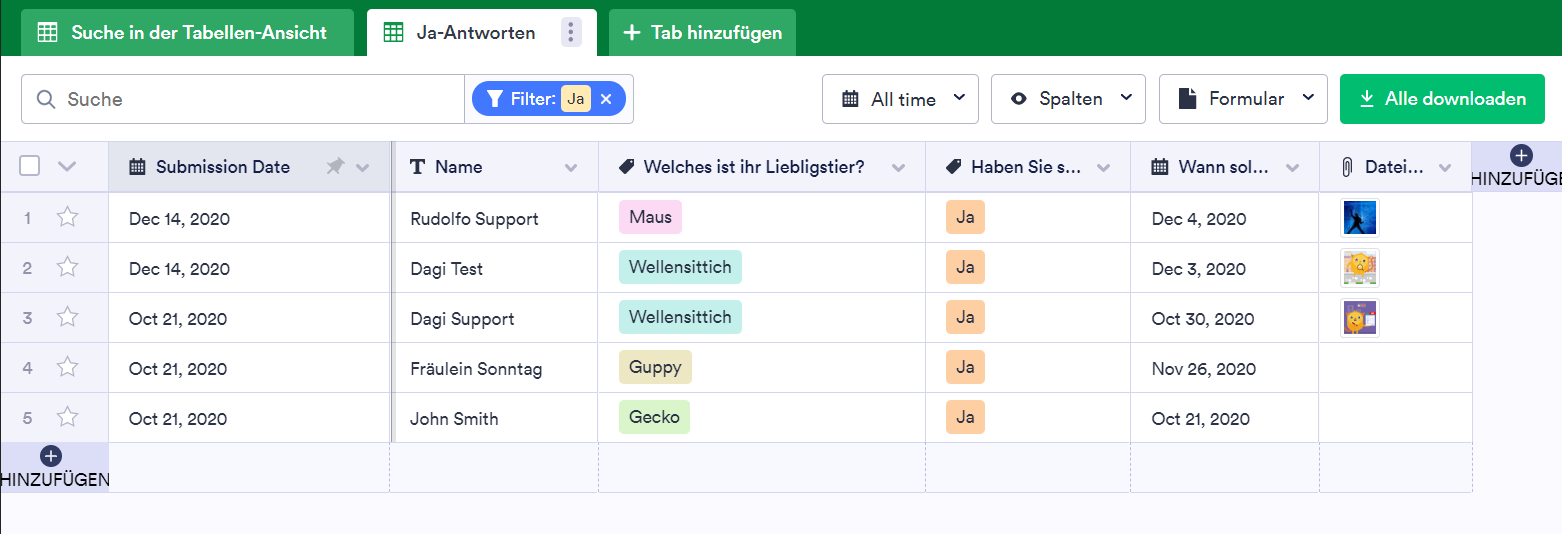Click the plus icon to add a row
Screen dimensions: 1562x534
tap(53, 456)
